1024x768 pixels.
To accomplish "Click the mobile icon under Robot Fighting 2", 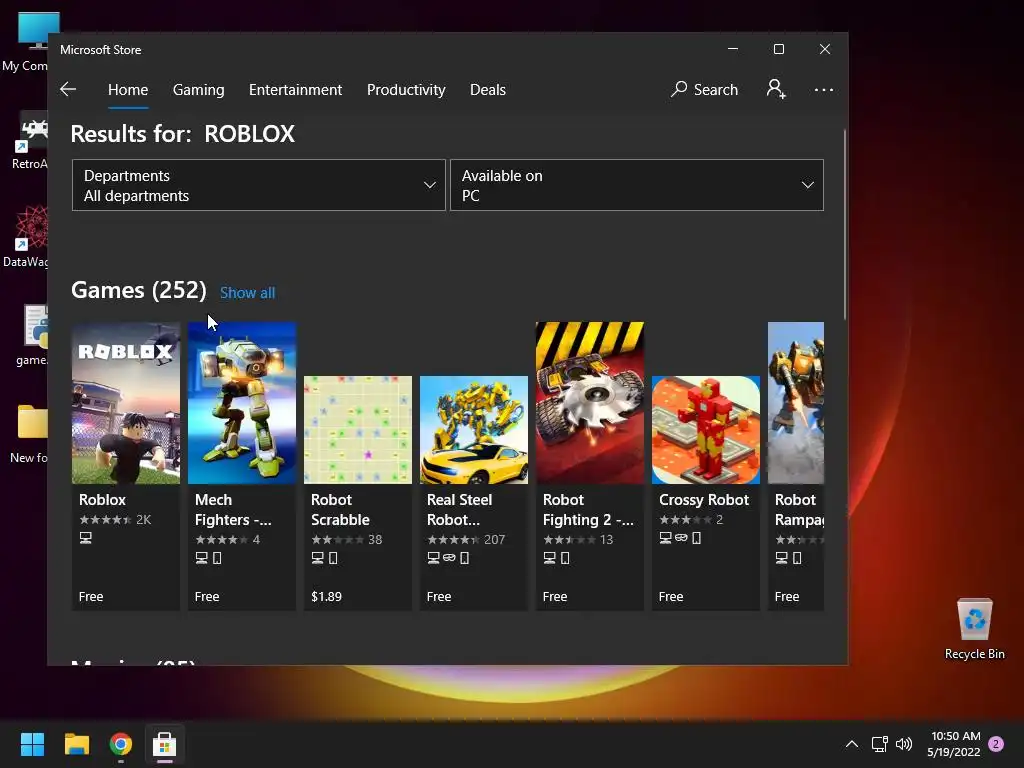I will click(566, 558).
